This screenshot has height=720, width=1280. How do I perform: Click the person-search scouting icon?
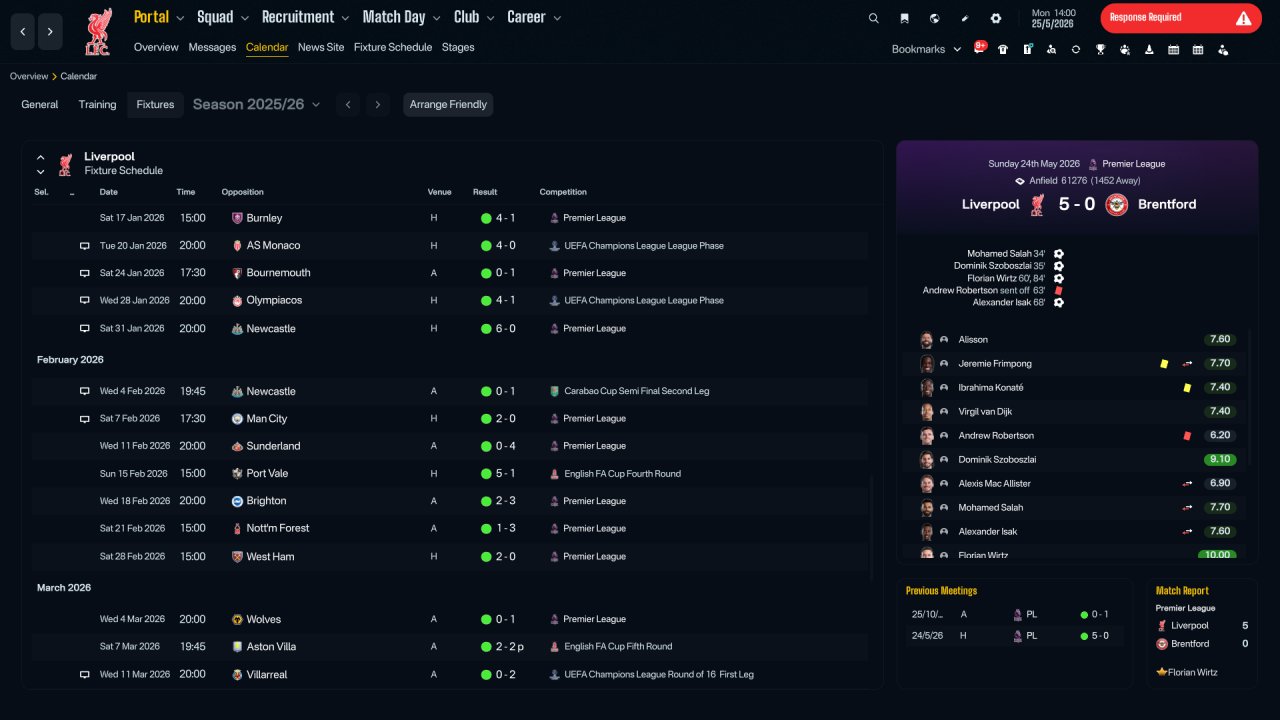(x=1051, y=49)
